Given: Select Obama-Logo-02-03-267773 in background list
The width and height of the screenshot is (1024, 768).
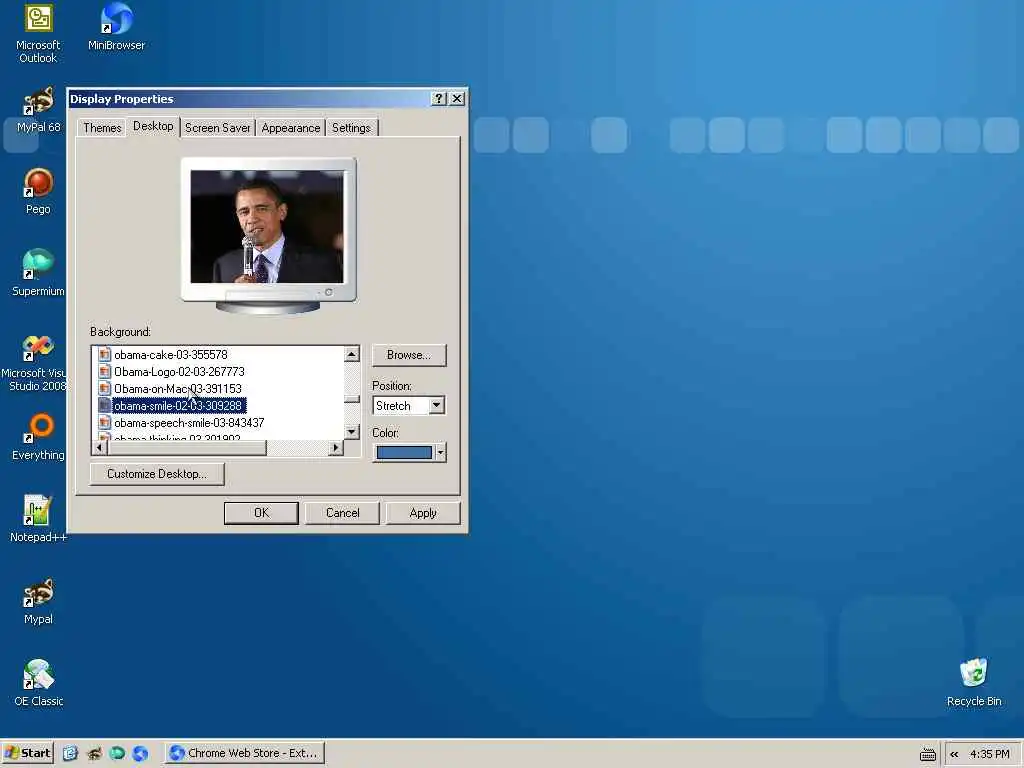Looking at the screenshot, I should (x=179, y=372).
